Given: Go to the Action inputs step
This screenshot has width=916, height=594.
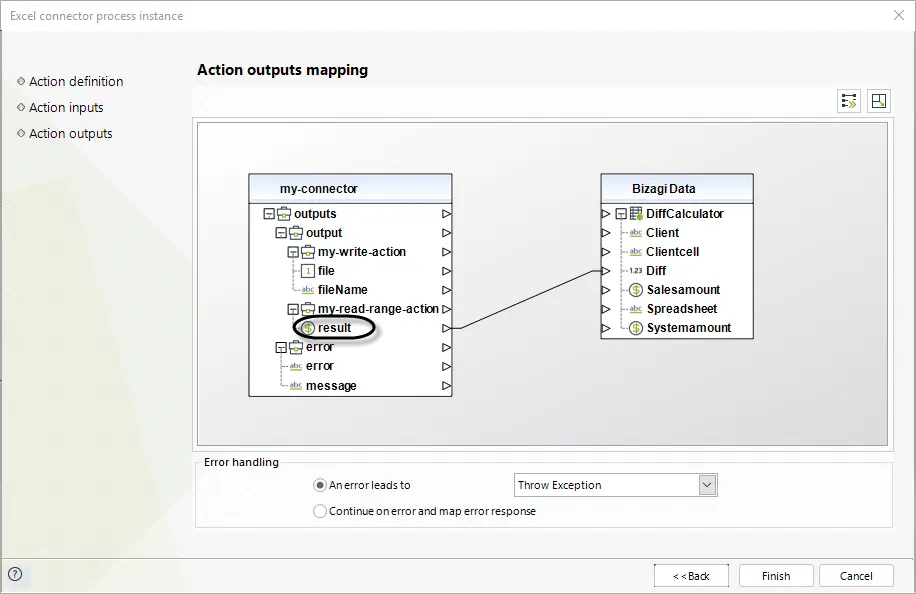Looking at the screenshot, I should coord(66,107).
